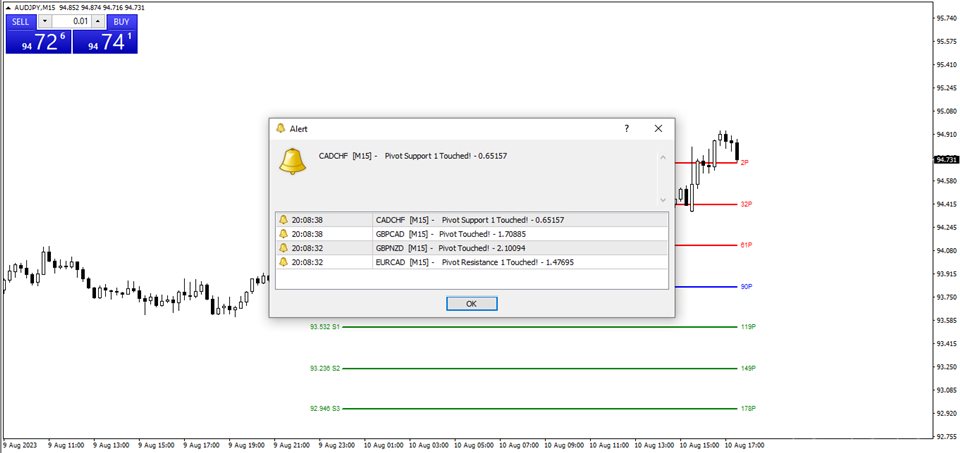Click the bell icon in GBPNZD row
The width and height of the screenshot is (960, 453).
(283, 247)
